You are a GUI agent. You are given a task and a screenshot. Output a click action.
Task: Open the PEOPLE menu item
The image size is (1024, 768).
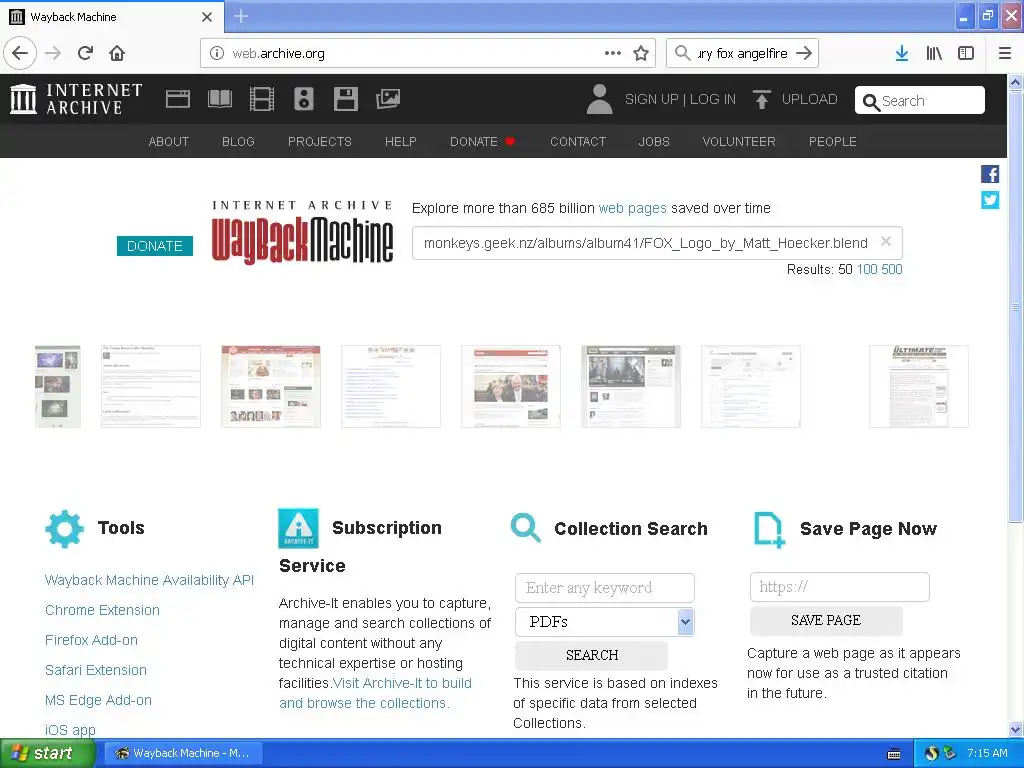833,142
